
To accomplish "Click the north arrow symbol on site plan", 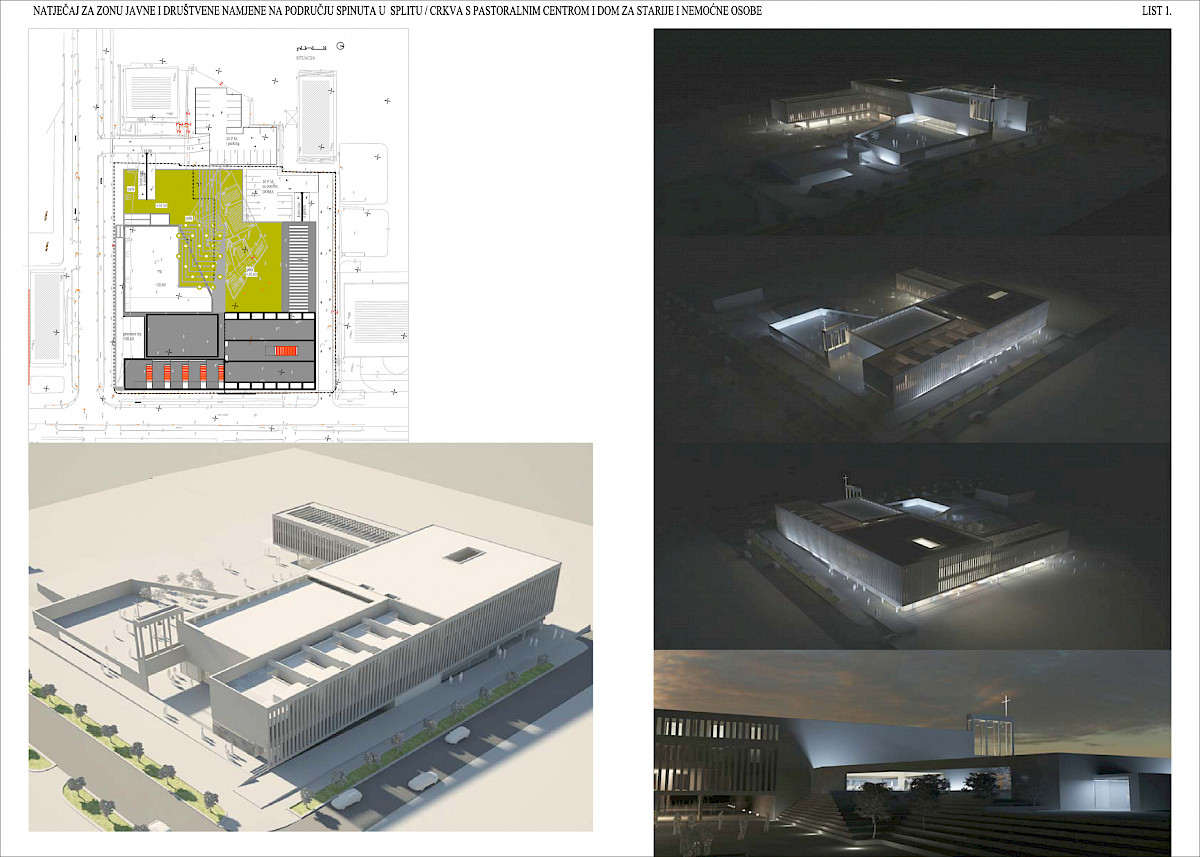I will (342, 46).
